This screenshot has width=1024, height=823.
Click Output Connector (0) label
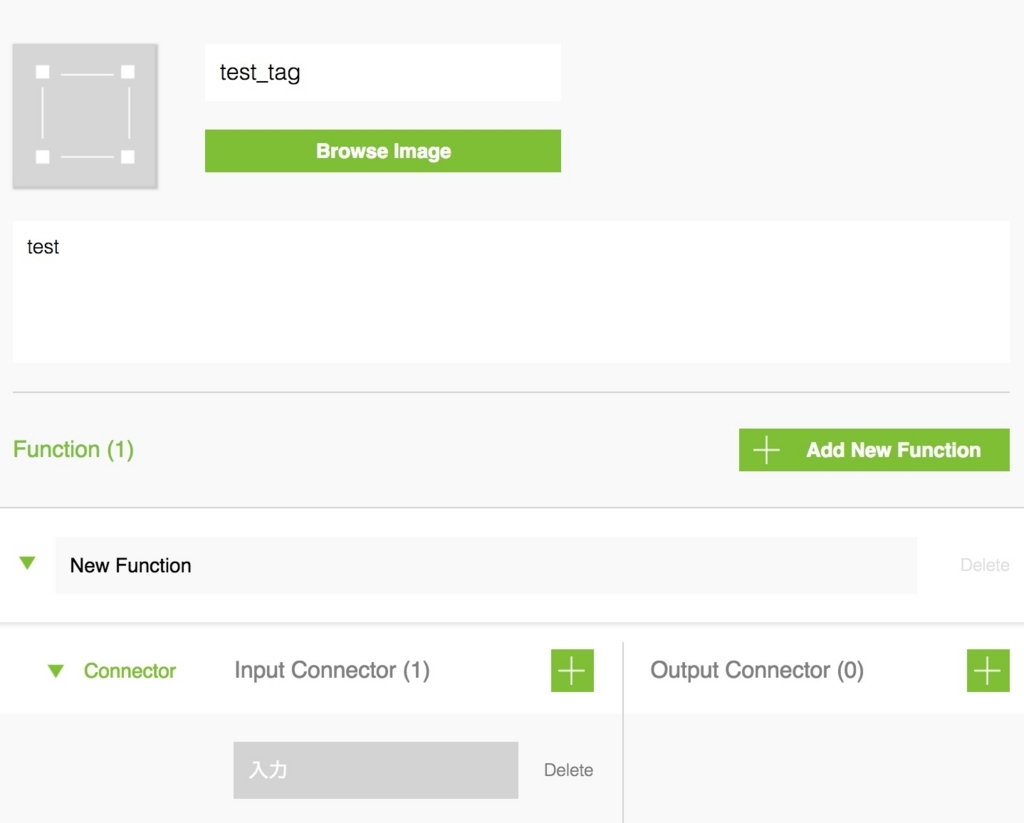tap(757, 670)
